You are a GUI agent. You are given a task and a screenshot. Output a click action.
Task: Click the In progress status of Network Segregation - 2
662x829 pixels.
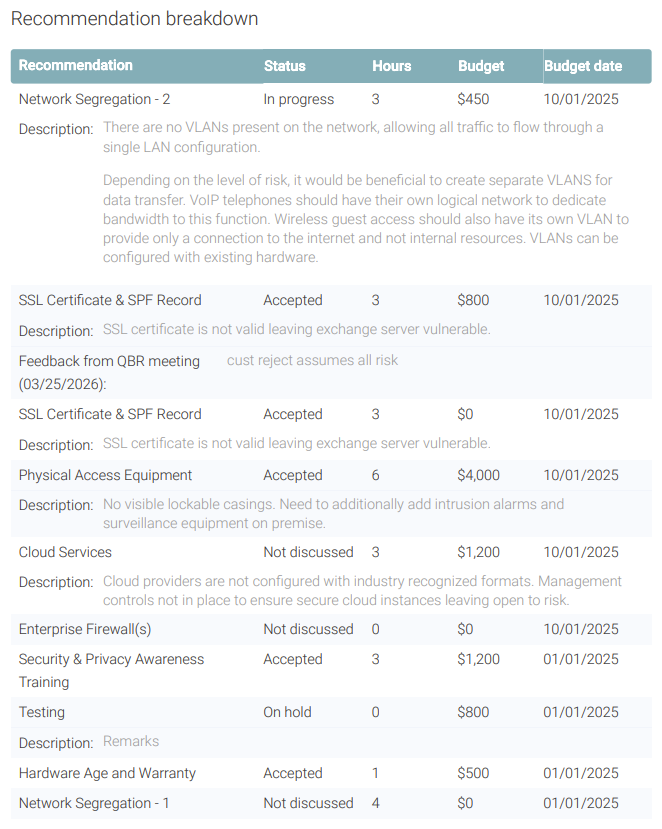tap(299, 99)
